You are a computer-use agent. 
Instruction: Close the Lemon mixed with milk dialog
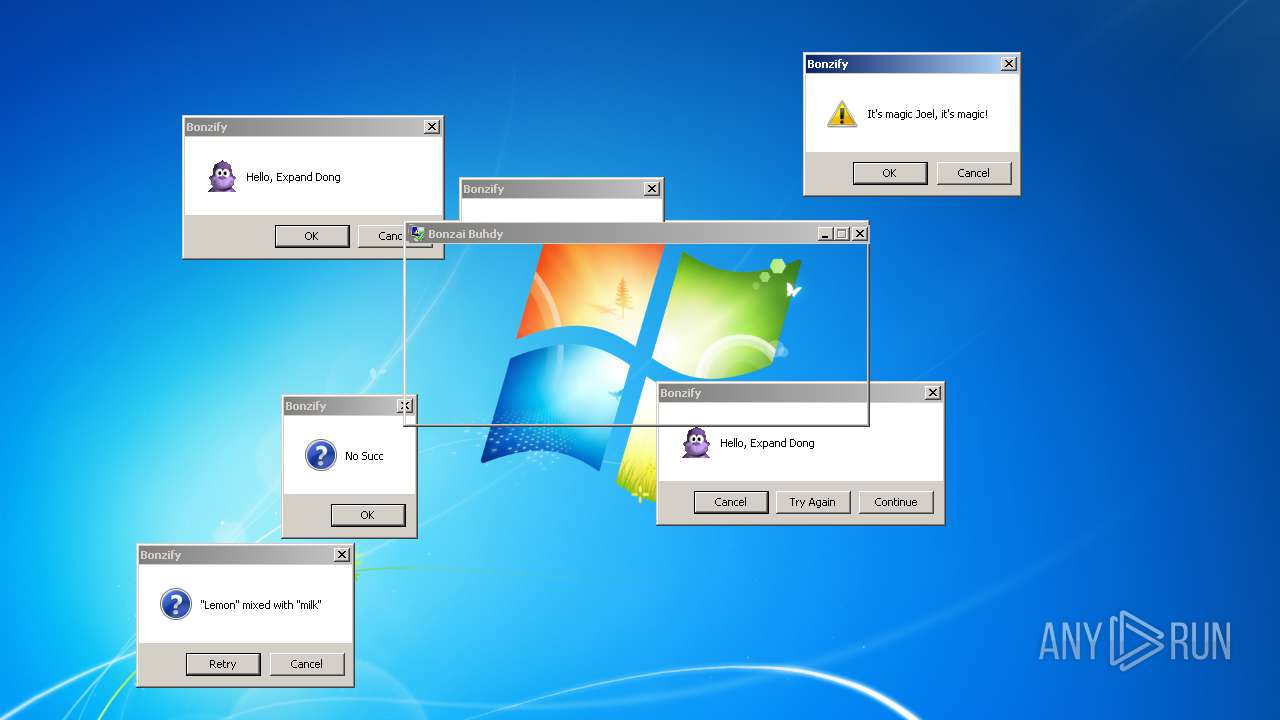tap(342, 555)
